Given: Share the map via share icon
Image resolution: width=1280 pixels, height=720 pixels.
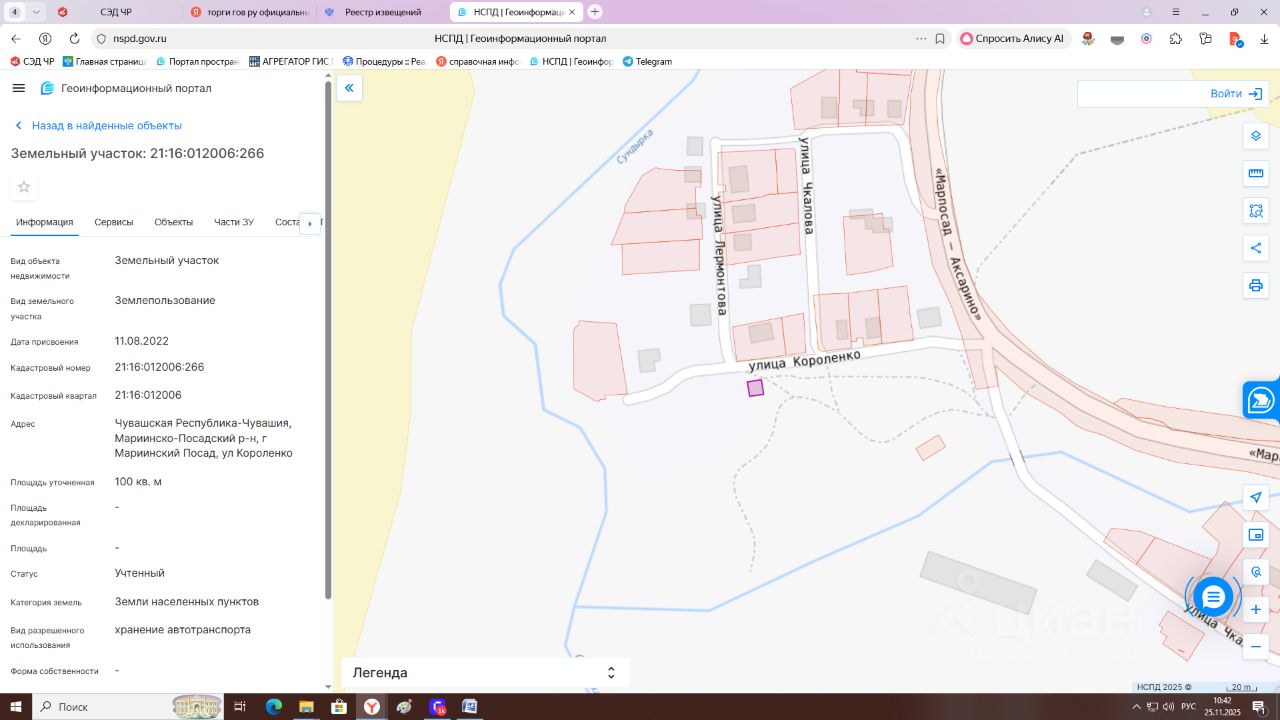Looking at the screenshot, I should (1256, 248).
